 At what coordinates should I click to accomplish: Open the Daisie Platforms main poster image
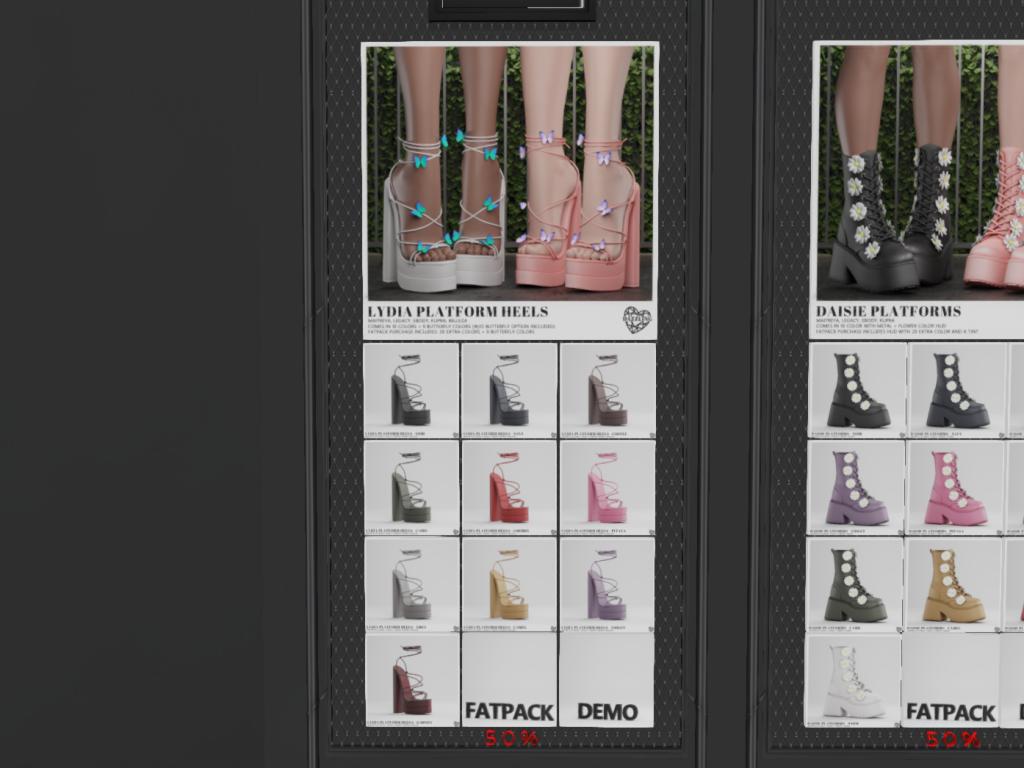point(920,170)
